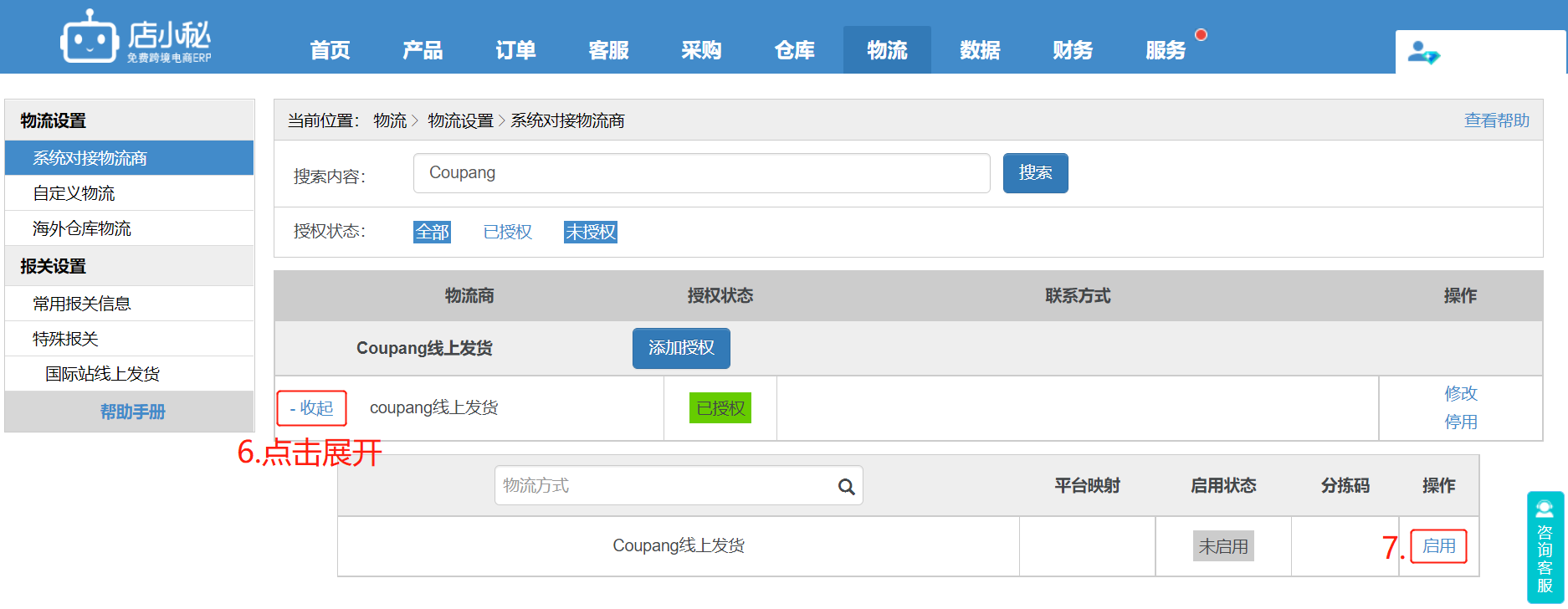Focus the 搜索内容 field containing Coupang
Image resolution: width=1568 pixels, height=609 pixels.
click(x=701, y=173)
